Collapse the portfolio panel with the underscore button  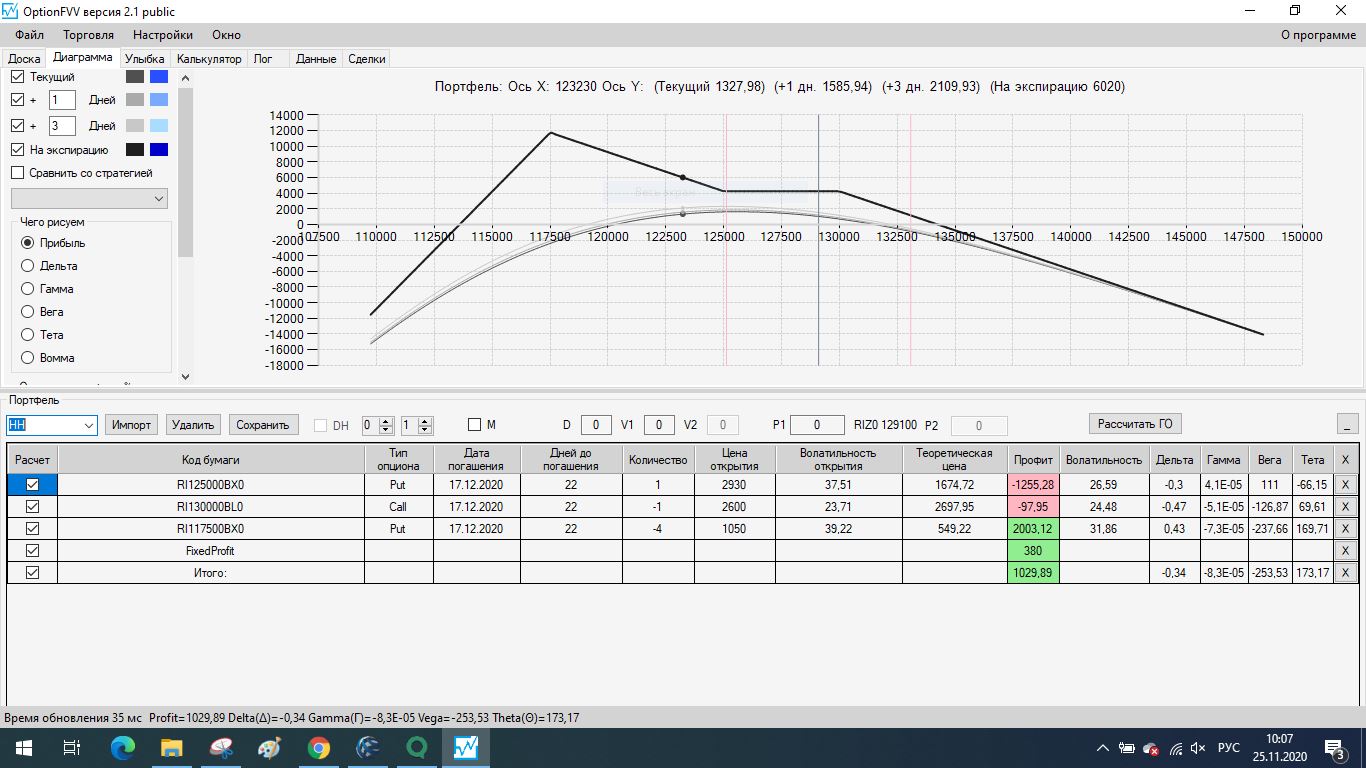[1348, 424]
